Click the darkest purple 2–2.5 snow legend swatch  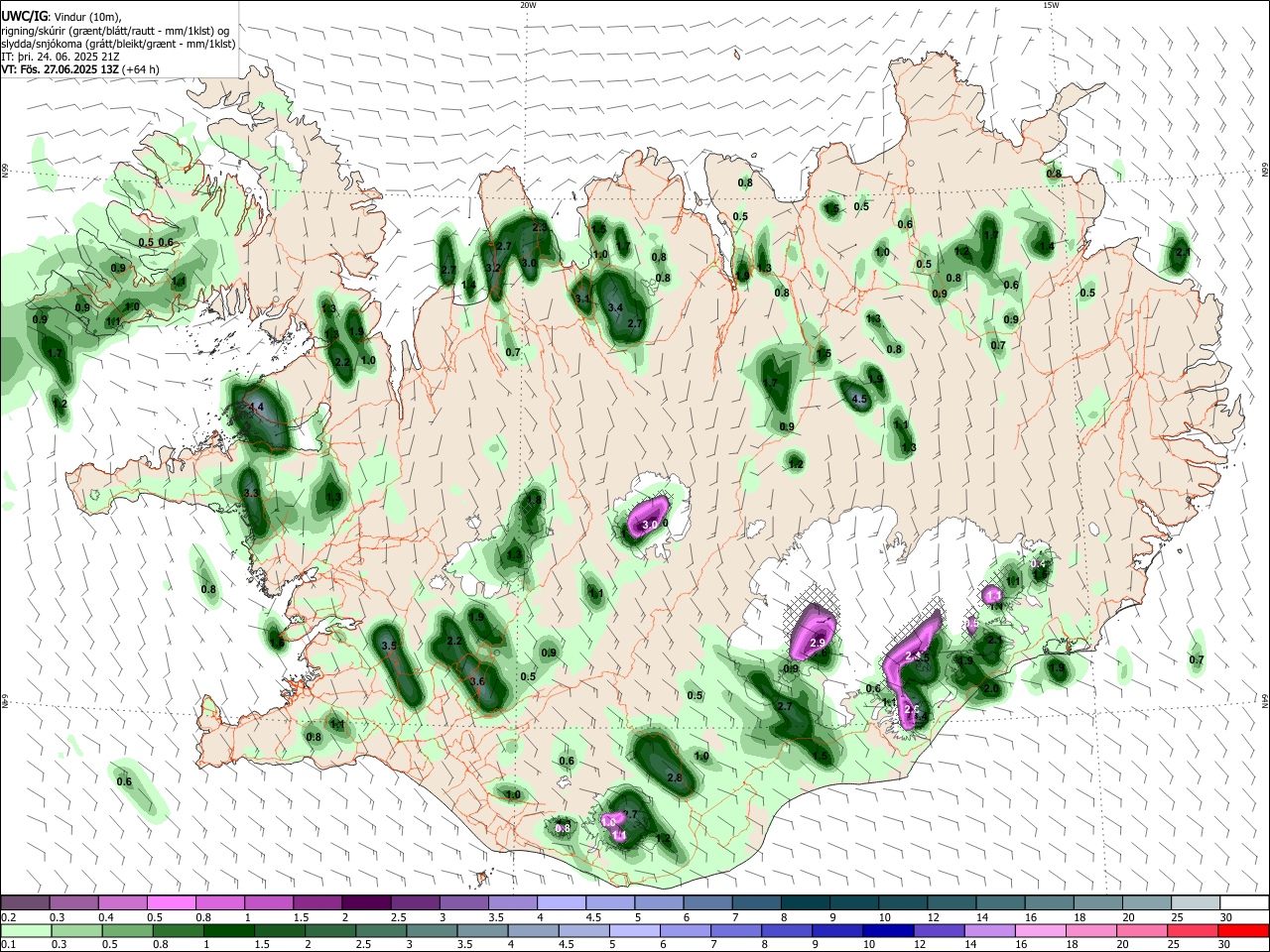pyautogui.click(x=366, y=903)
